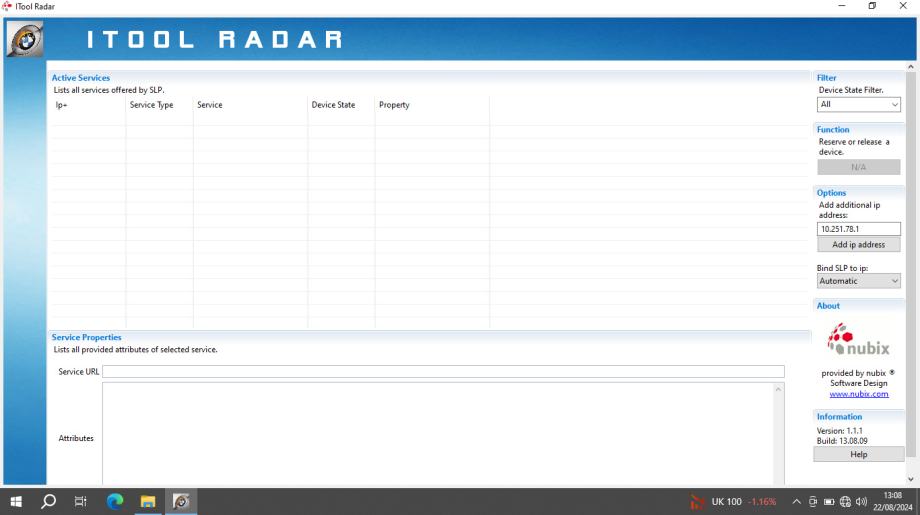This screenshot has width=920, height=515.
Task: Click Build: 13.08.09 text
Action: coord(842,441)
